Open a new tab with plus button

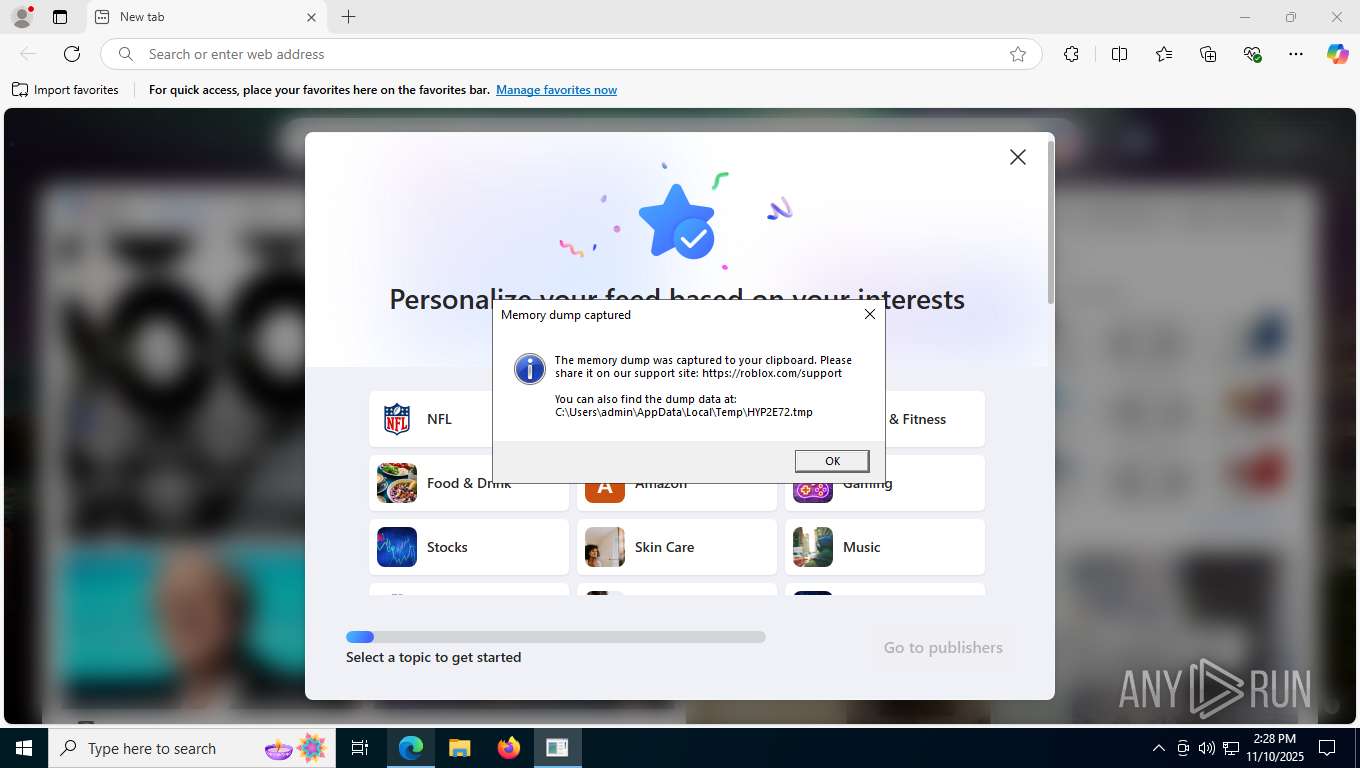[x=348, y=17]
